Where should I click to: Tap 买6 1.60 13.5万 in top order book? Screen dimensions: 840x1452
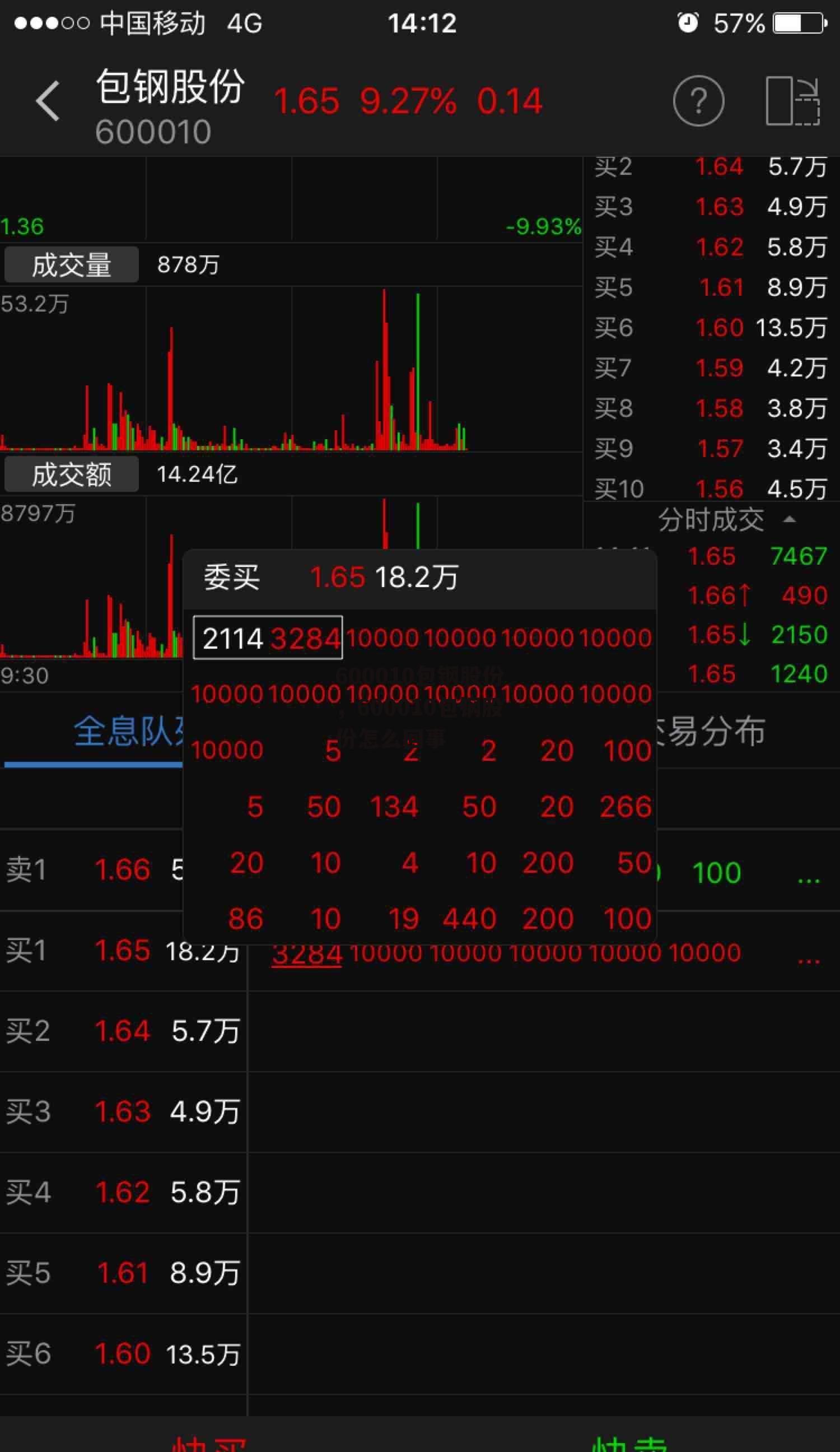[712, 327]
